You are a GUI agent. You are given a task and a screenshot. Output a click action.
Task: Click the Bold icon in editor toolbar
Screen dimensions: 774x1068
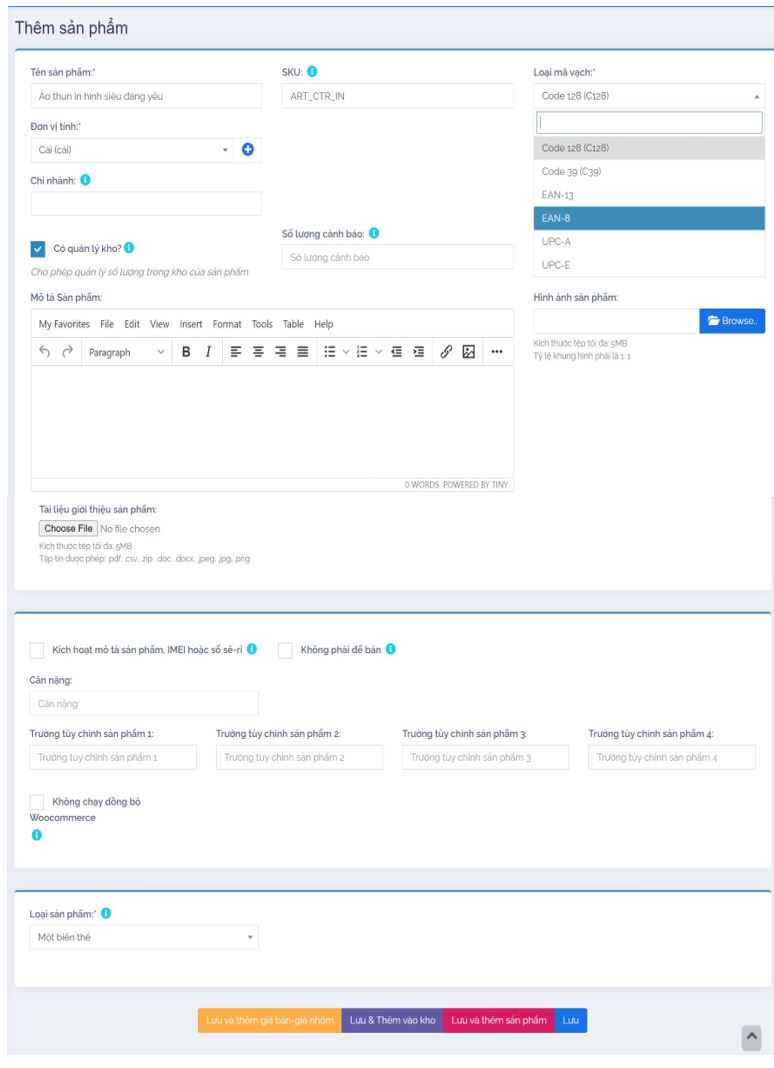click(x=187, y=352)
